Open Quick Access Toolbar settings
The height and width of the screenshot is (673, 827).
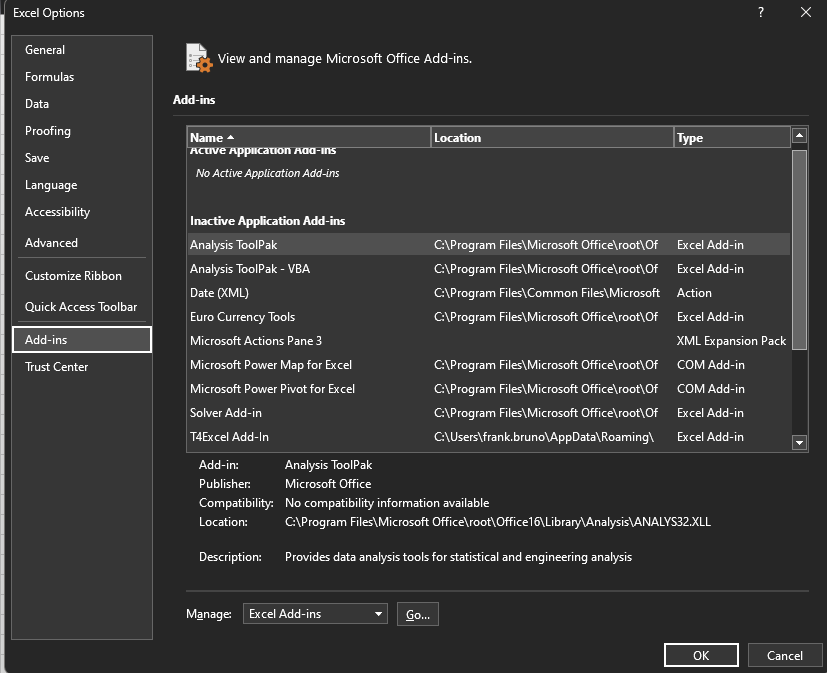81,307
